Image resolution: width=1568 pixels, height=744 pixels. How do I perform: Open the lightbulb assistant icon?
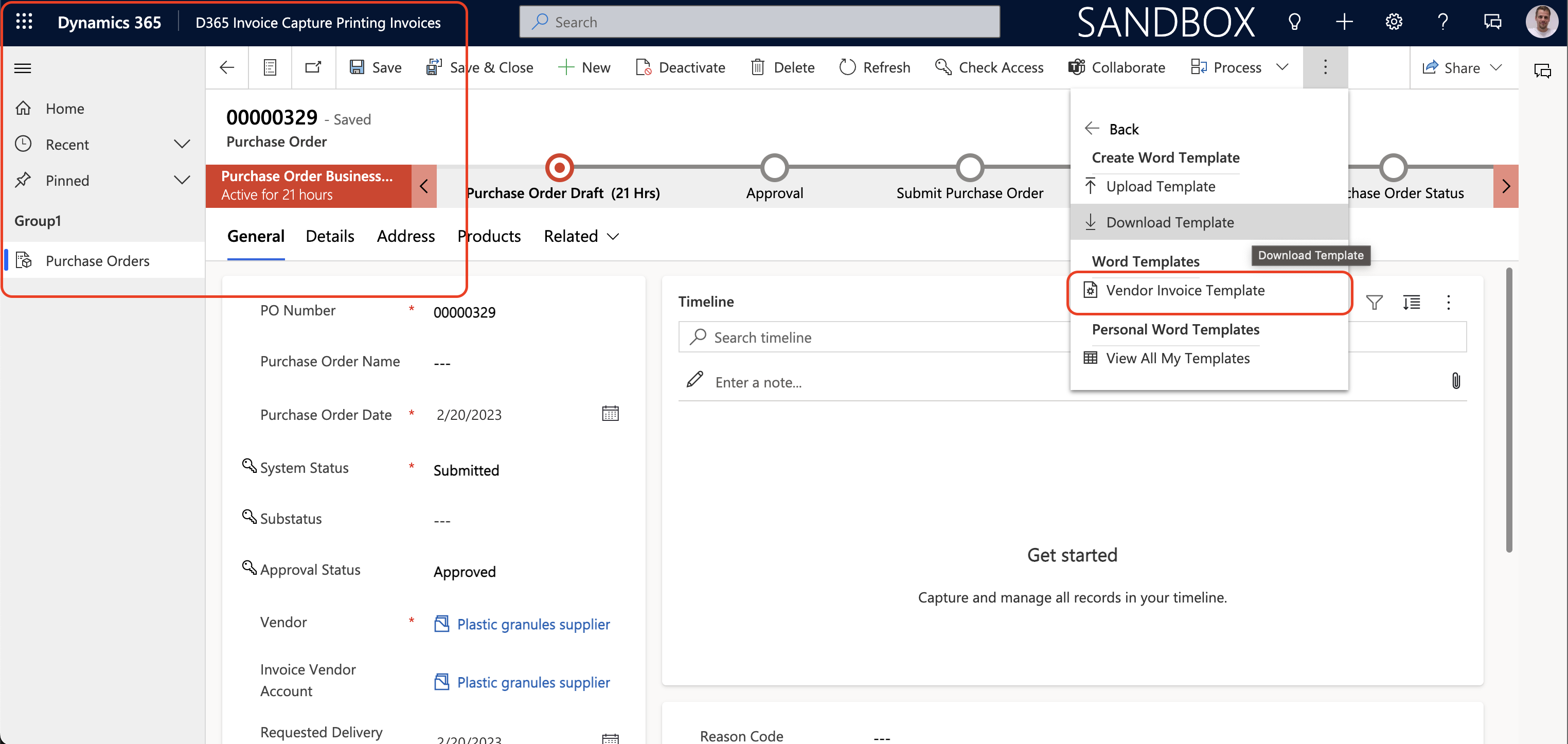click(1295, 22)
